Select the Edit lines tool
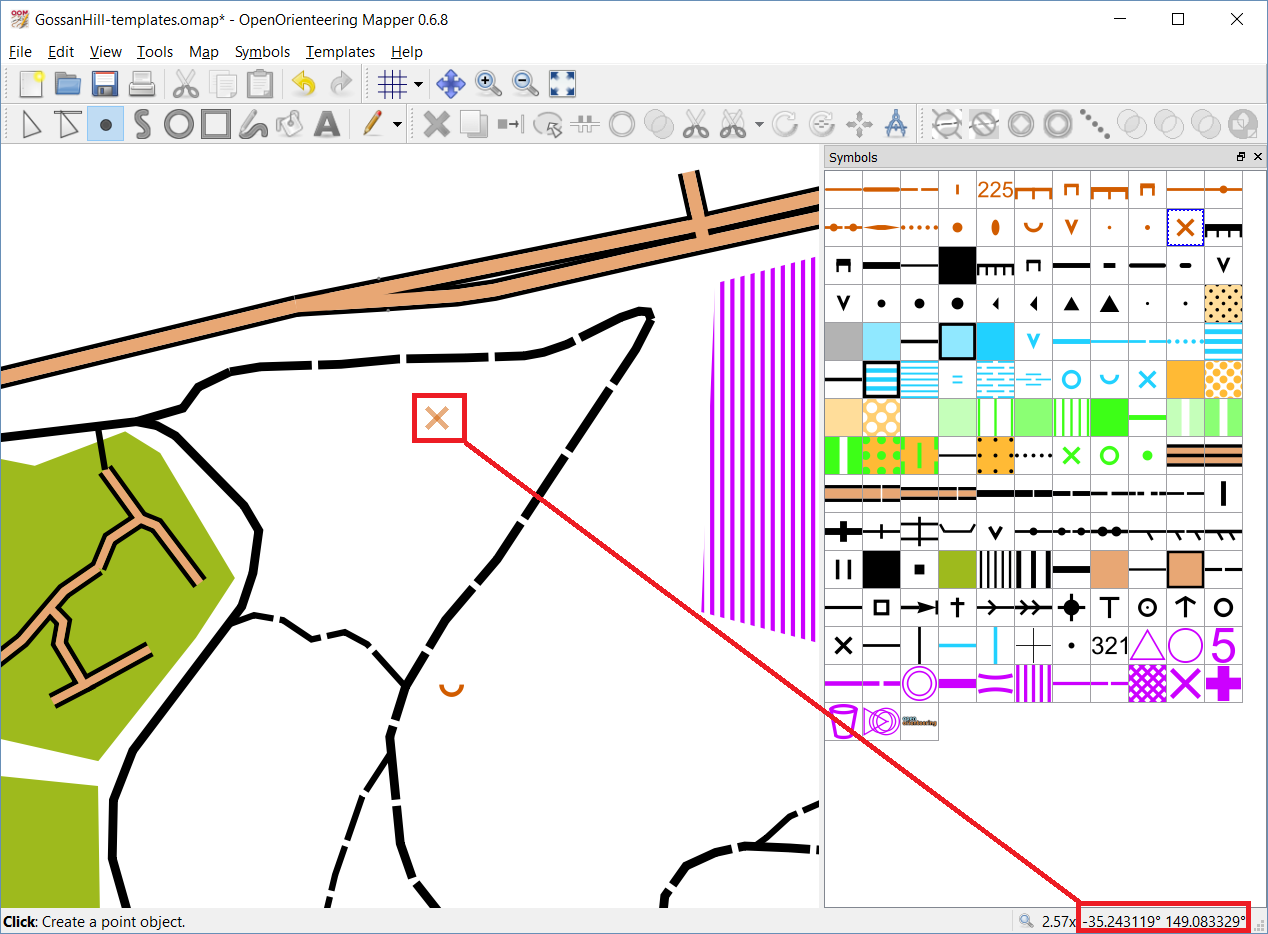The width and height of the screenshot is (1268, 934). pos(68,124)
